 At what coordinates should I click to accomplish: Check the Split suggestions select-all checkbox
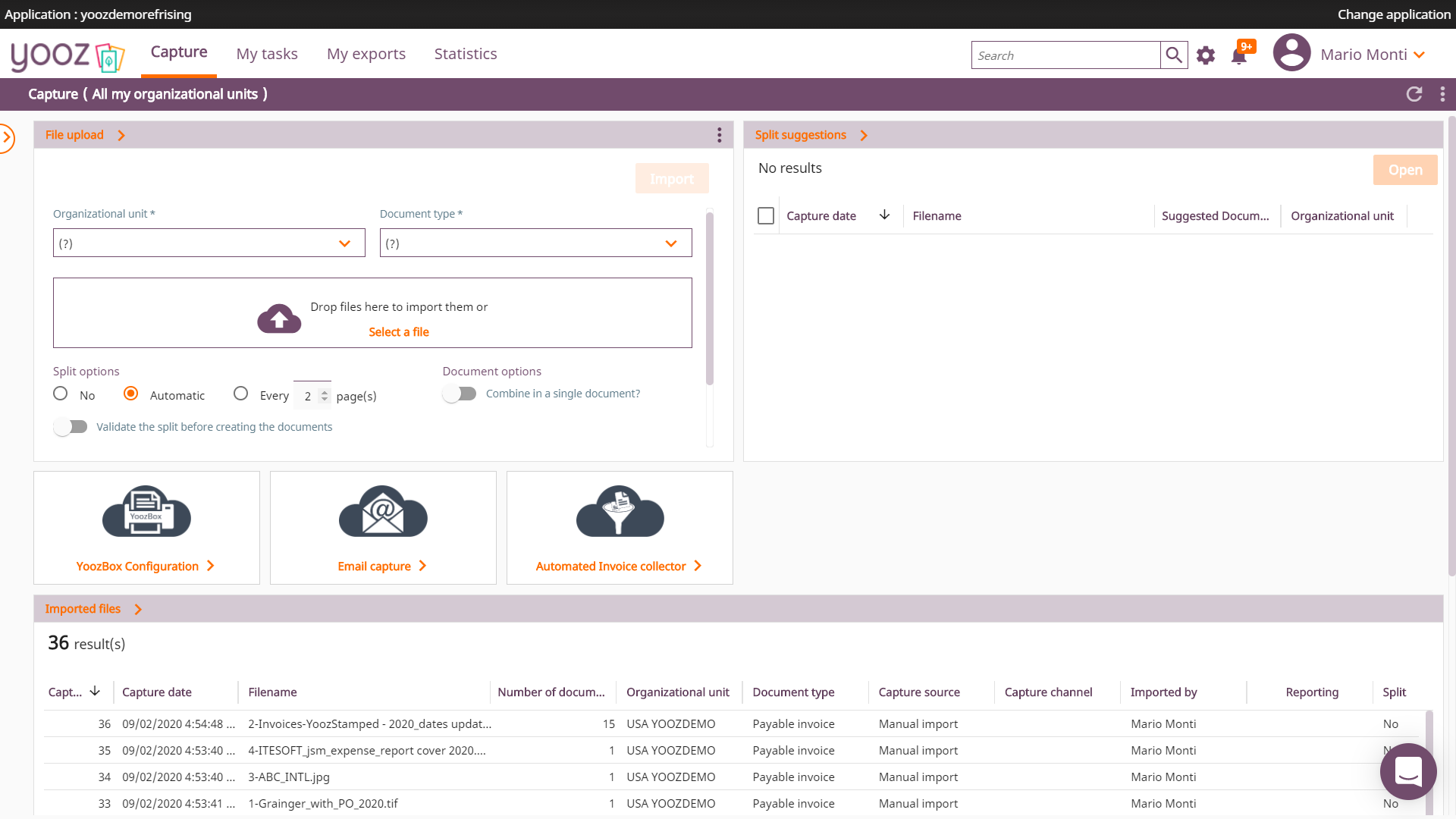tap(766, 216)
